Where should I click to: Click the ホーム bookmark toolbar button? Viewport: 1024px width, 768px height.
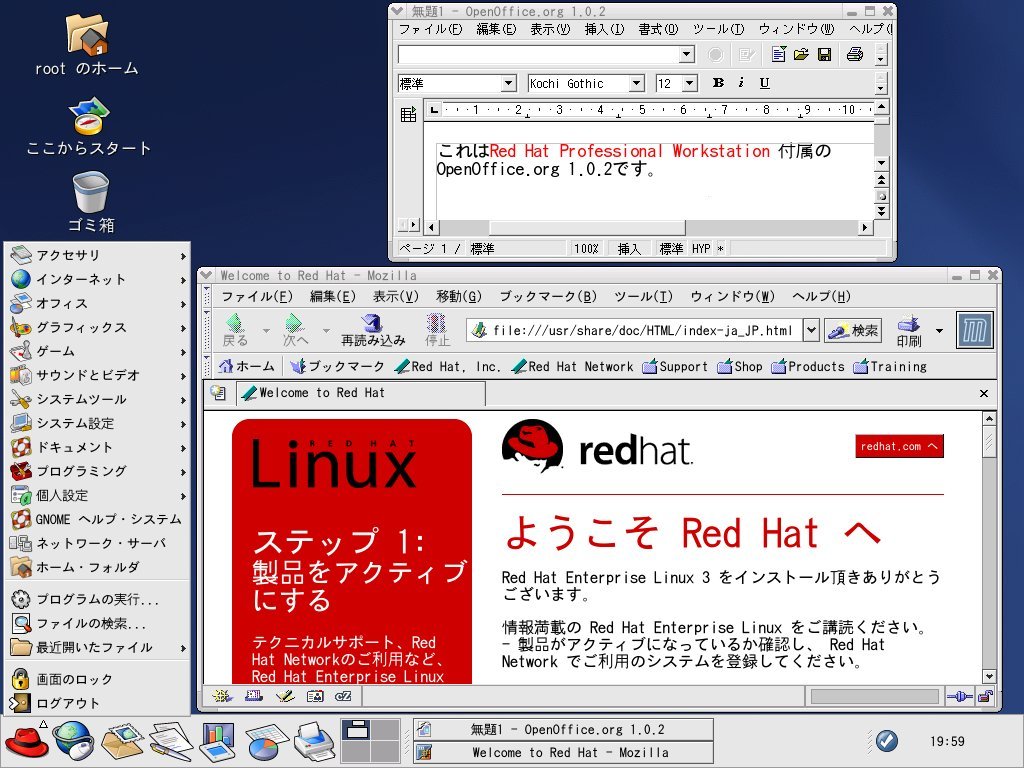(x=246, y=366)
